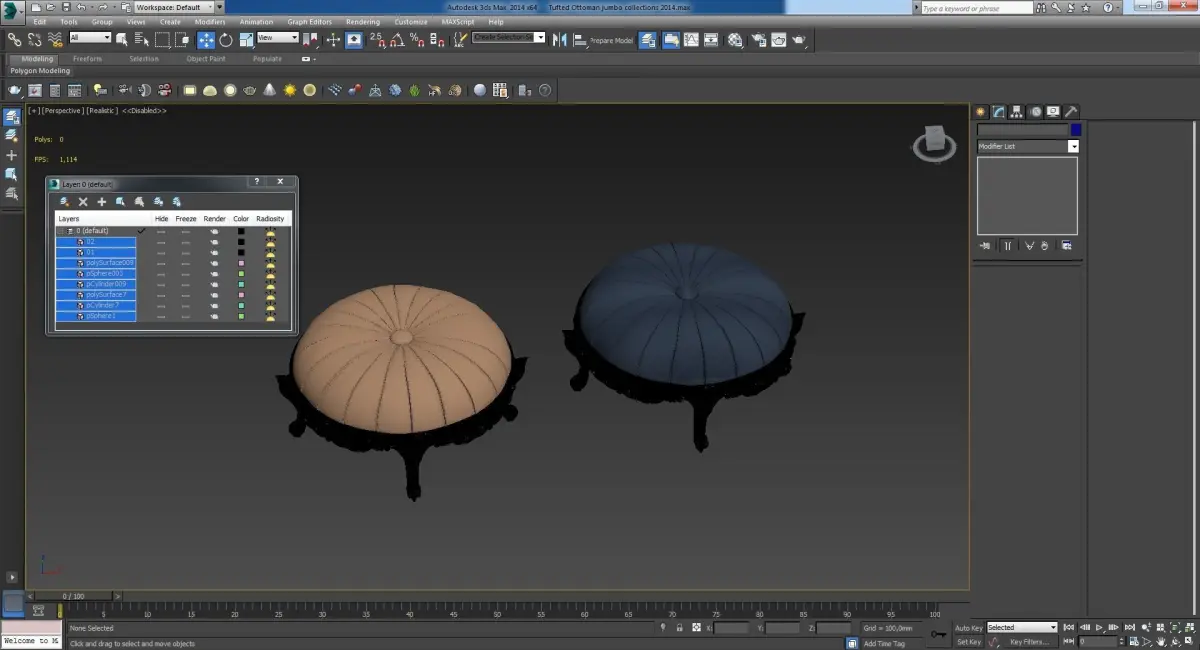Toggle Hide for the pSphere003 object
This screenshot has width=1200, height=650.
pos(161,274)
